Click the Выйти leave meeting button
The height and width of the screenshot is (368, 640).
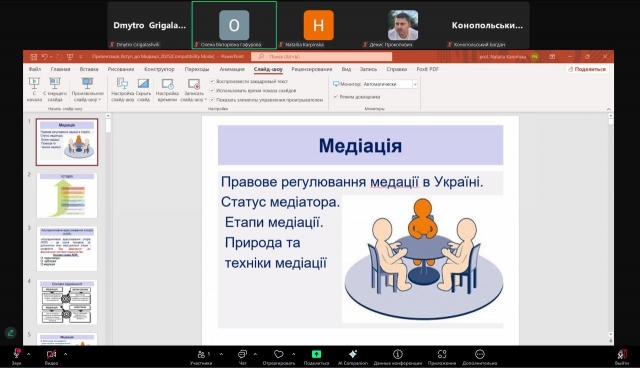[622, 357]
